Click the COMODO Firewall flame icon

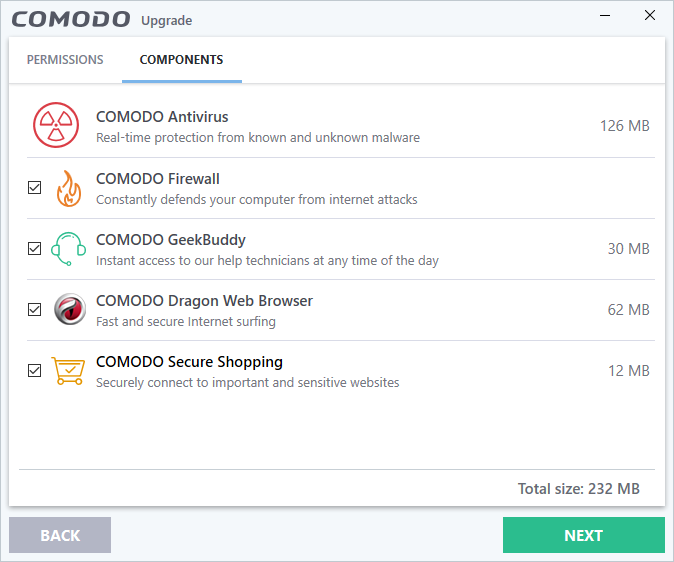click(x=68, y=188)
